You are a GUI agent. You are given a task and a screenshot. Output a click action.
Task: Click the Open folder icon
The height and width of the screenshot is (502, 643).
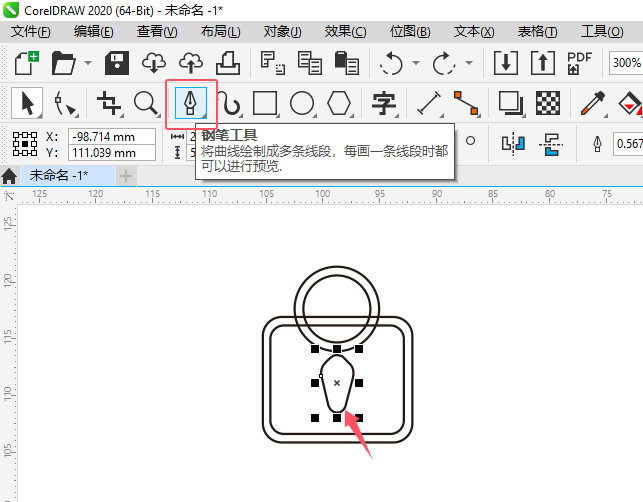(x=64, y=63)
